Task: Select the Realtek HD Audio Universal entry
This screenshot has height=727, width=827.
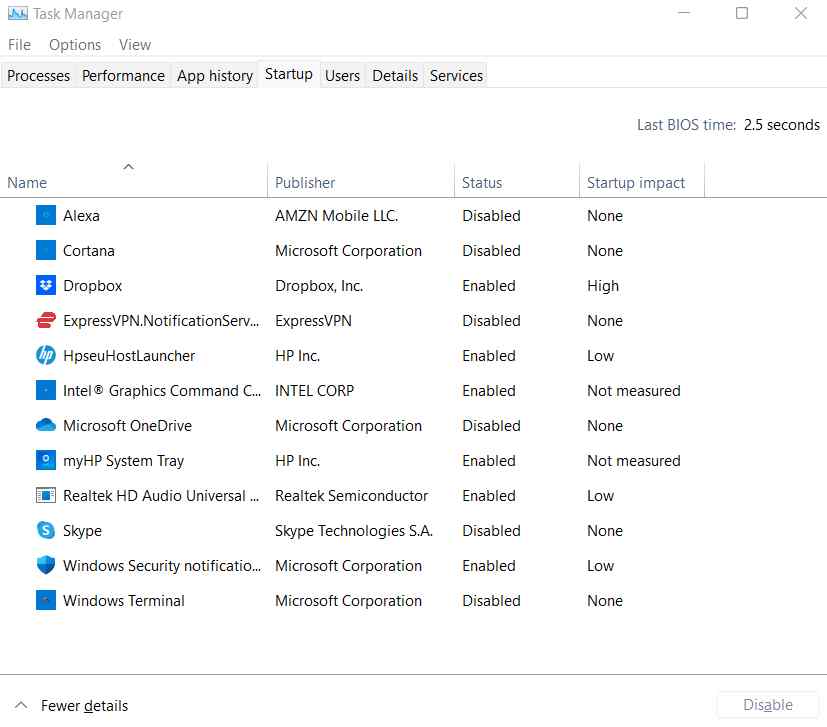Action: tap(161, 495)
